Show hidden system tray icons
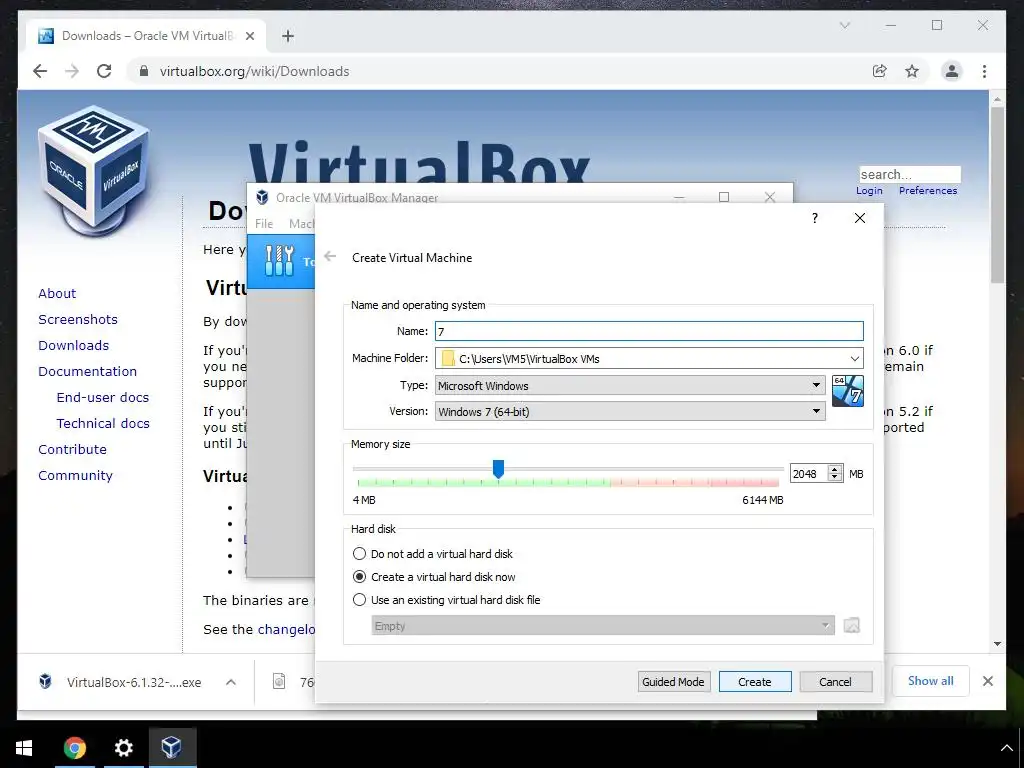 (x=1006, y=748)
